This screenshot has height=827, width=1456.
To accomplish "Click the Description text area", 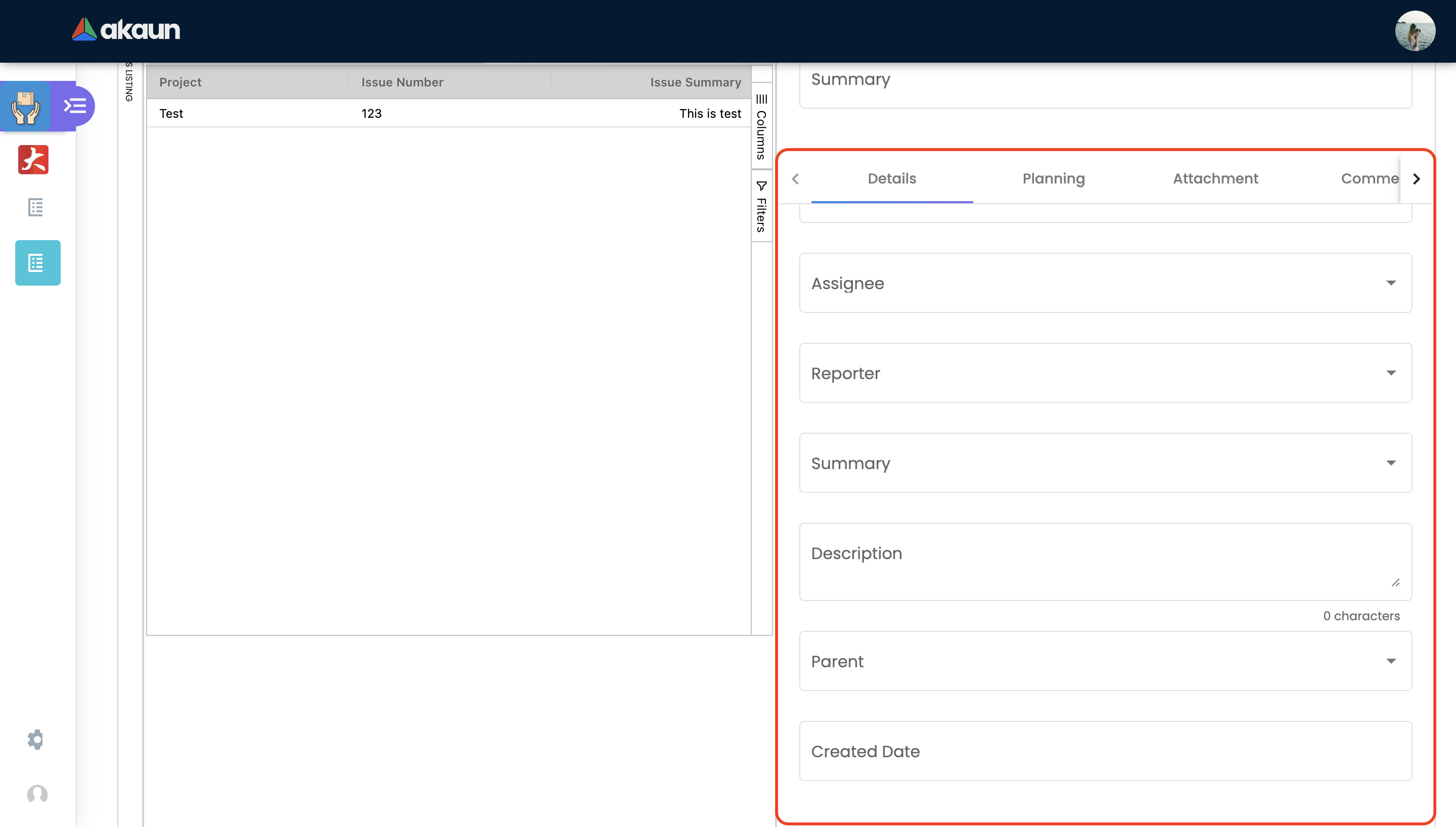I will click(1105, 561).
